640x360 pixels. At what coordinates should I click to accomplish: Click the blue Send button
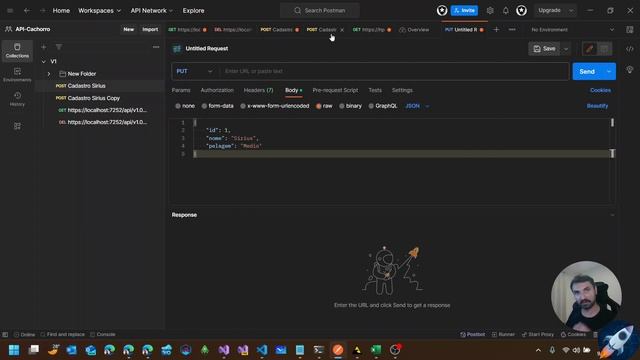click(x=587, y=71)
